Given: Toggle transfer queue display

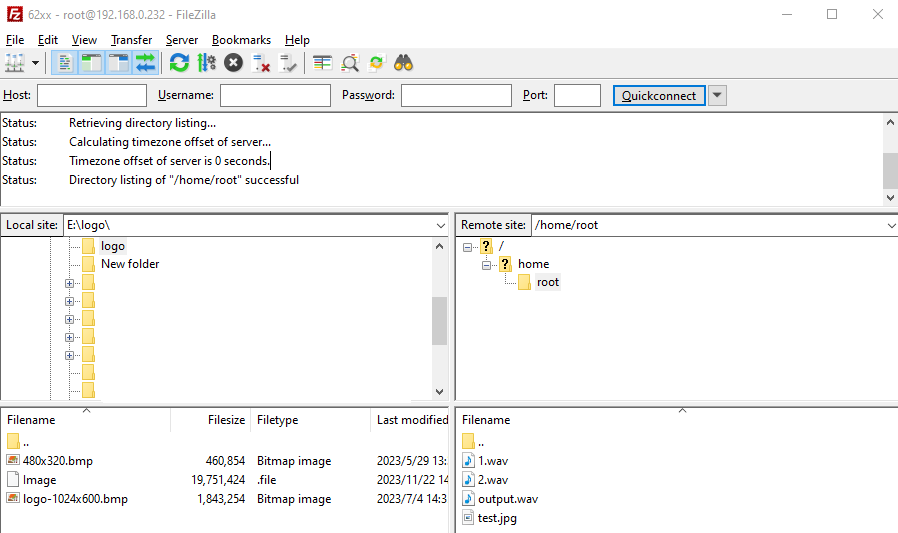Looking at the screenshot, I should pyautogui.click(x=146, y=63).
